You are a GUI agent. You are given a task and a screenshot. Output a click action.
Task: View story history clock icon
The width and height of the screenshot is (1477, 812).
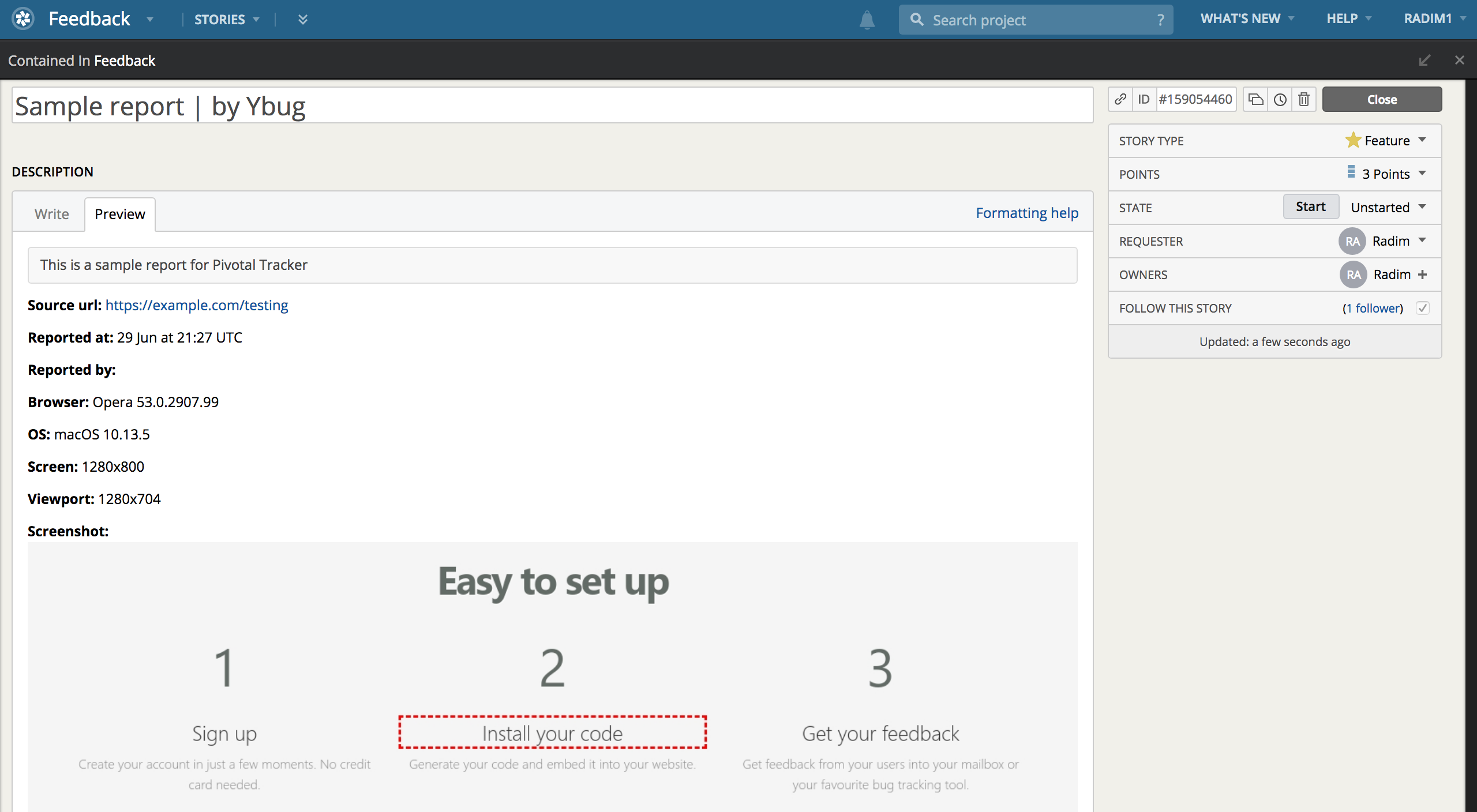1280,99
